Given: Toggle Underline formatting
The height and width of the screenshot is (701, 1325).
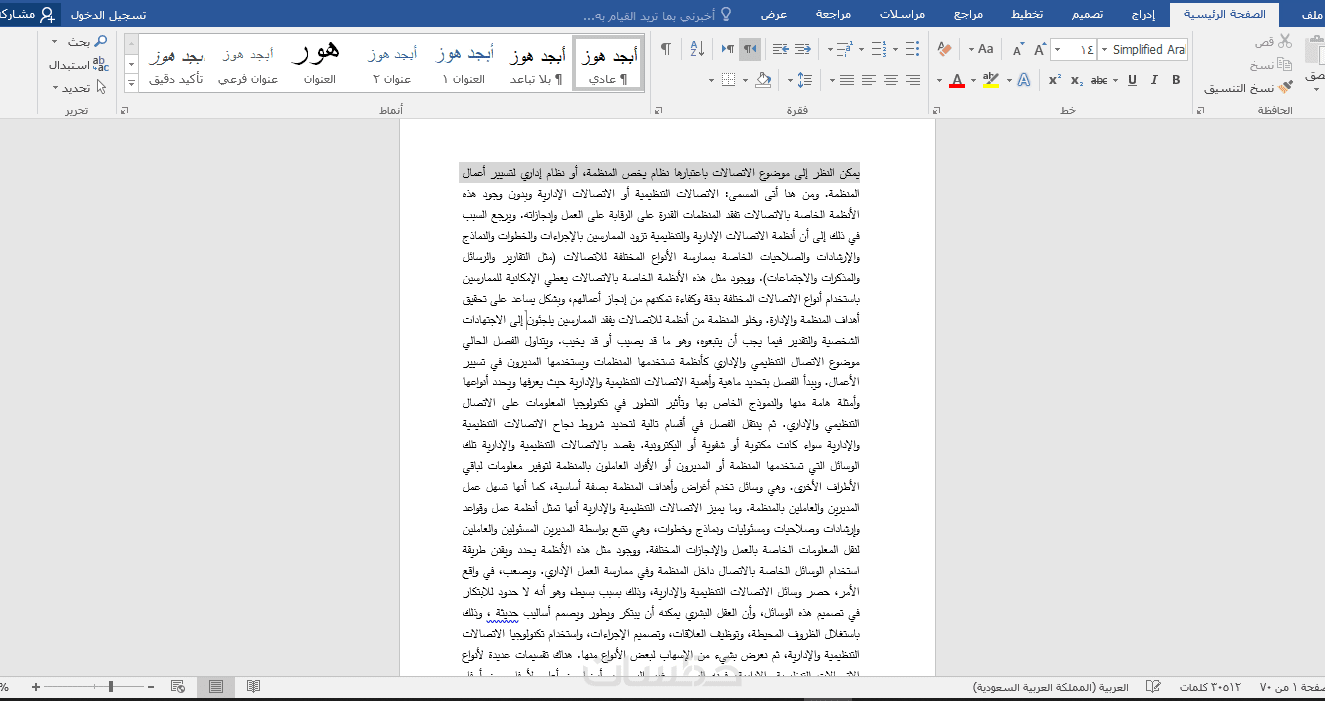Looking at the screenshot, I should pos(1132,80).
